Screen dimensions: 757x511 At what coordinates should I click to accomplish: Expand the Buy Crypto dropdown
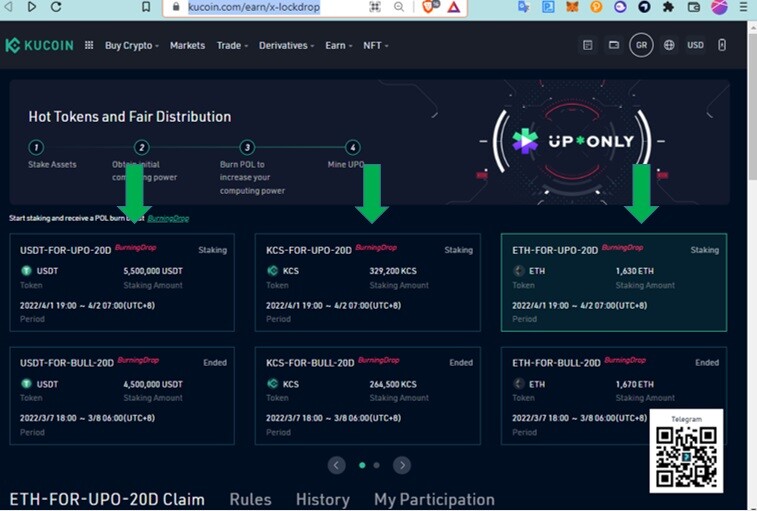tap(132, 45)
